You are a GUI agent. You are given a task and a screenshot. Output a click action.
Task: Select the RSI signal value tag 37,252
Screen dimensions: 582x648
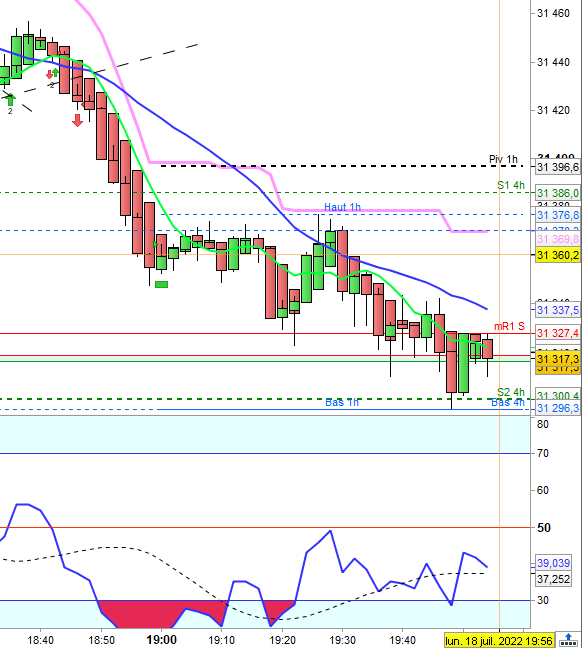(553, 579)
